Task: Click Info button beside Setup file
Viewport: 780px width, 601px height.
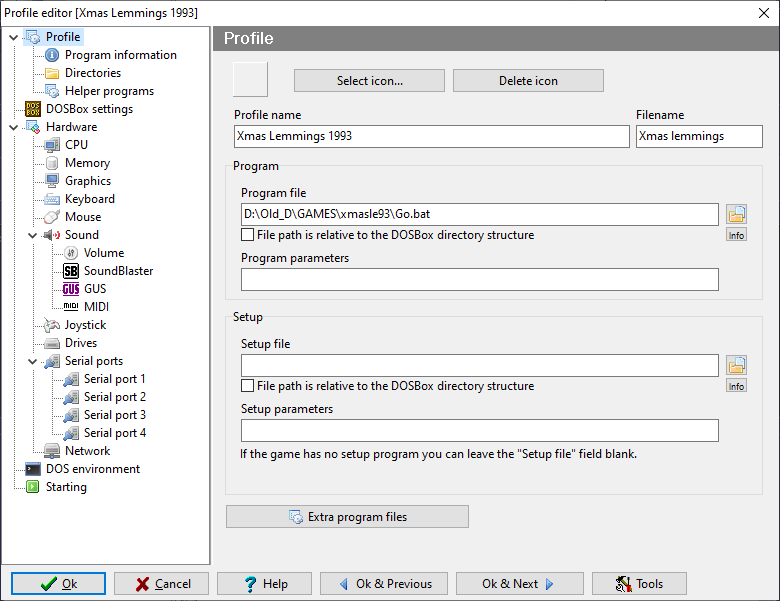Action: (736, 386)
